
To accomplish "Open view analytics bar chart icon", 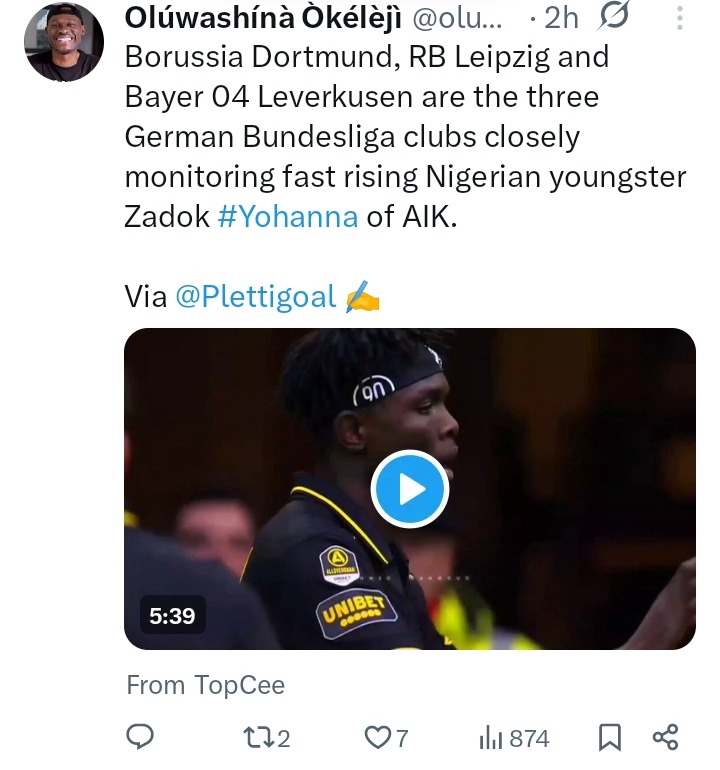I will pyautogui.click(x=492, y=738).
